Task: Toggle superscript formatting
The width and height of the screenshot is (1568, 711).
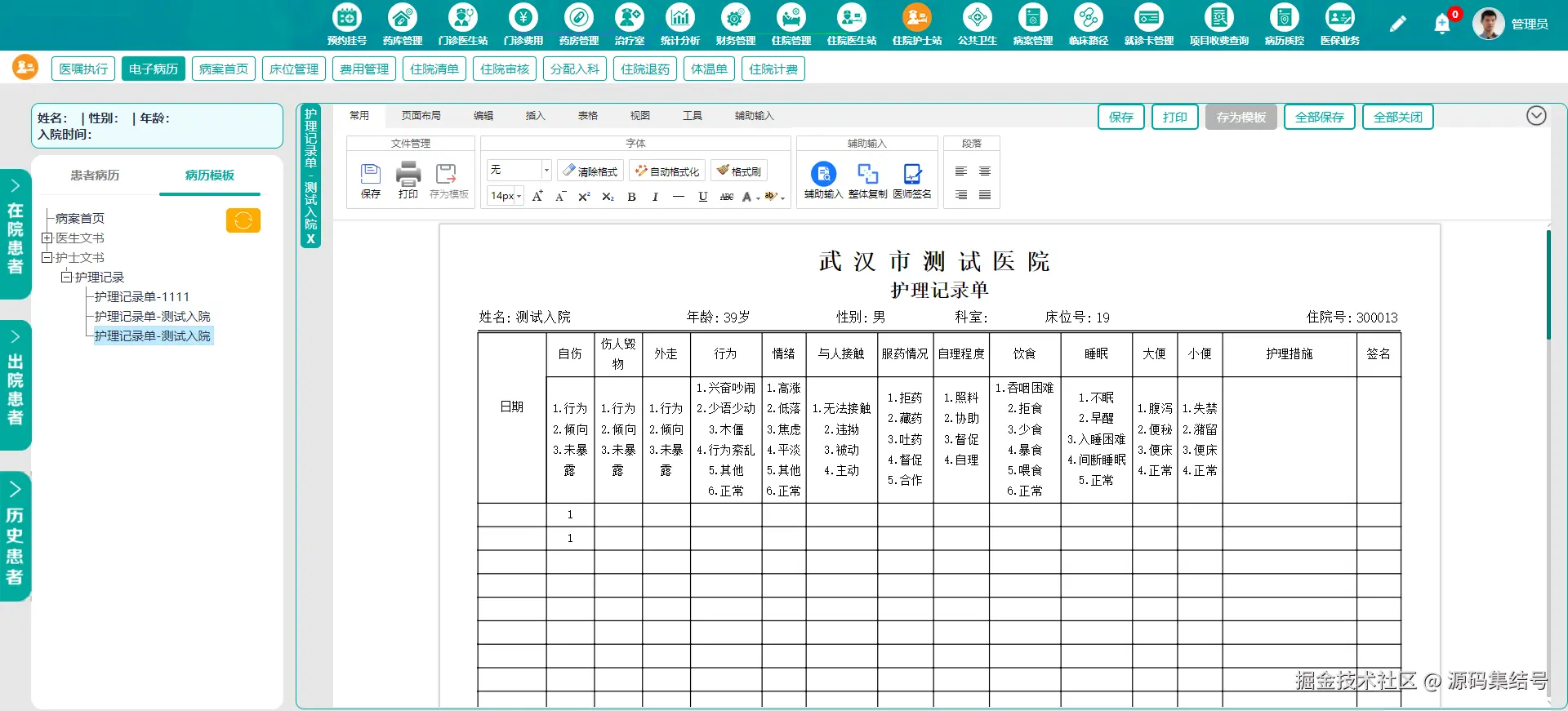Action: pyautogui.click(x=584, y=196)
